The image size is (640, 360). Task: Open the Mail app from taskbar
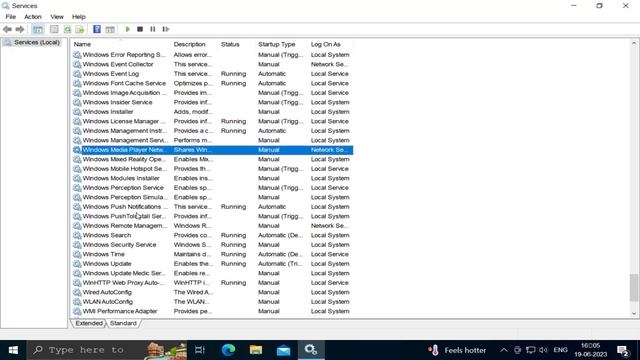pos(283,350)
